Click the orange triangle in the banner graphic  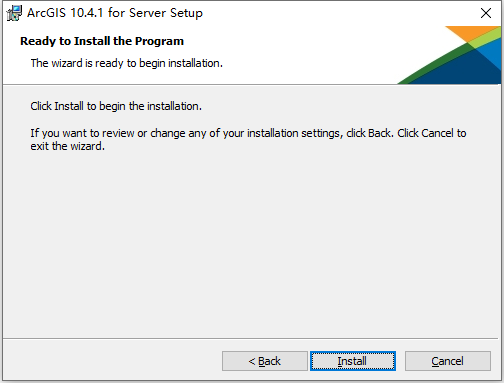tap(470, 33)
